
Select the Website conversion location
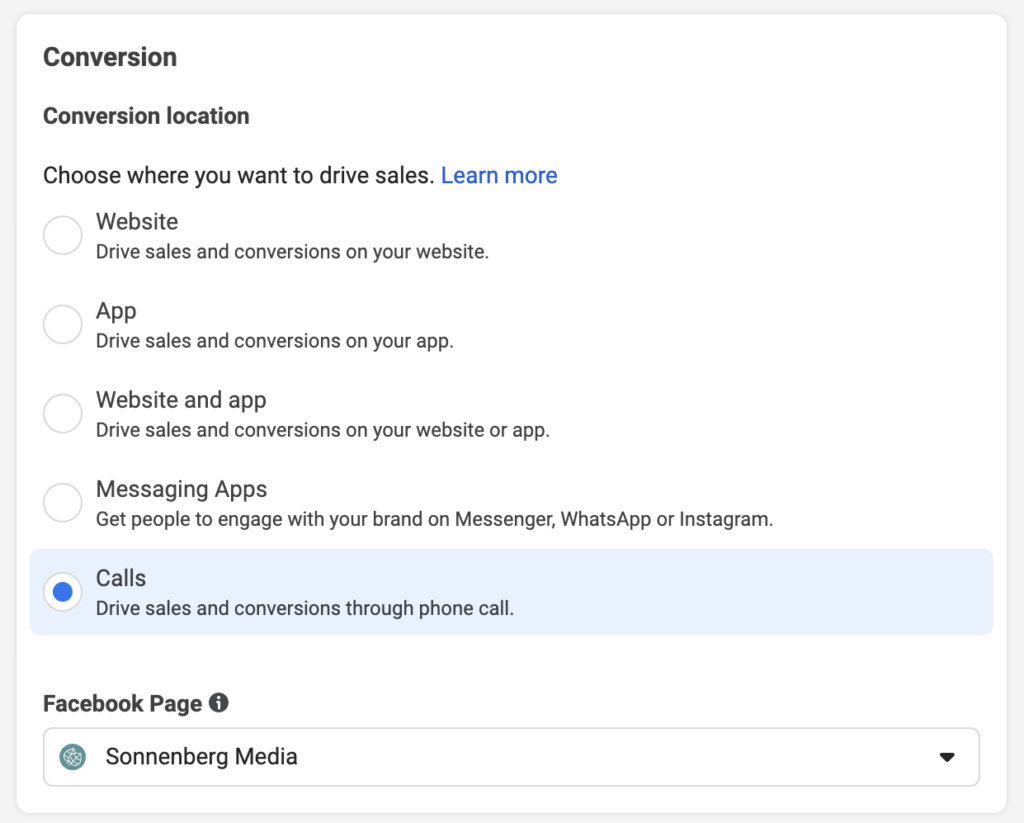(x=62, y=235)
